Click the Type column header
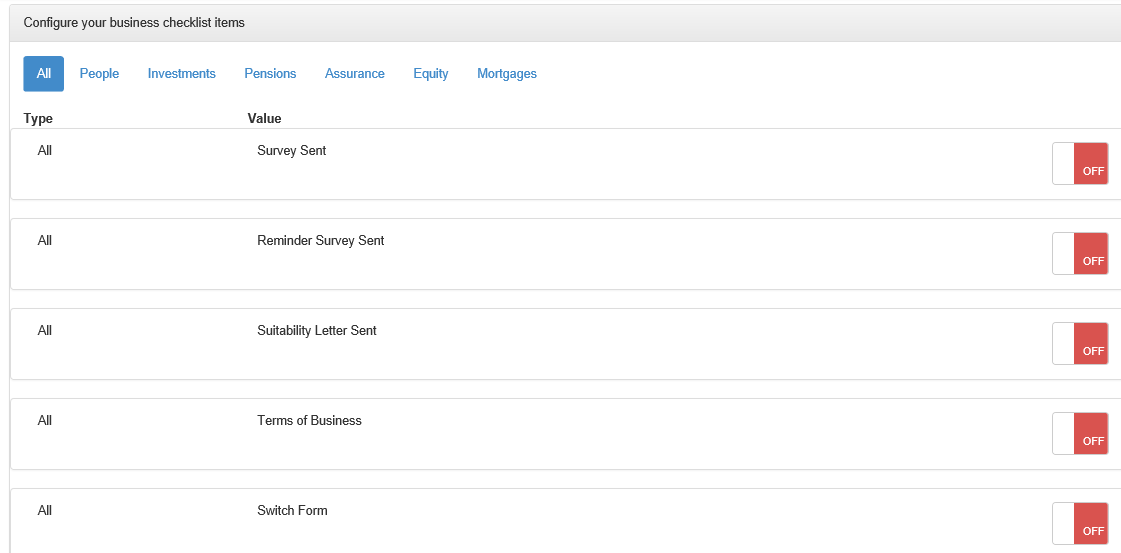1121x553 pixels. click(38, 119)
